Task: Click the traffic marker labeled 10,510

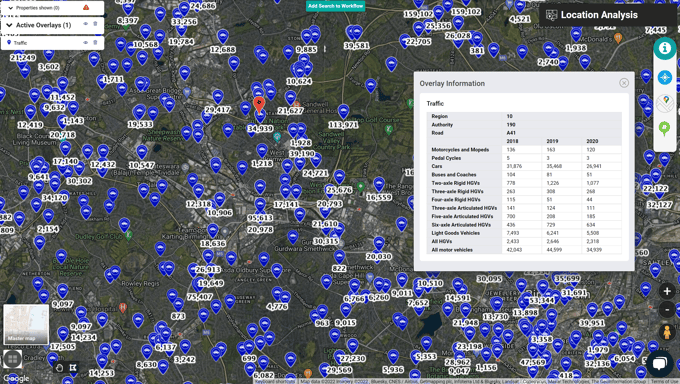Action: coord(430,283)
